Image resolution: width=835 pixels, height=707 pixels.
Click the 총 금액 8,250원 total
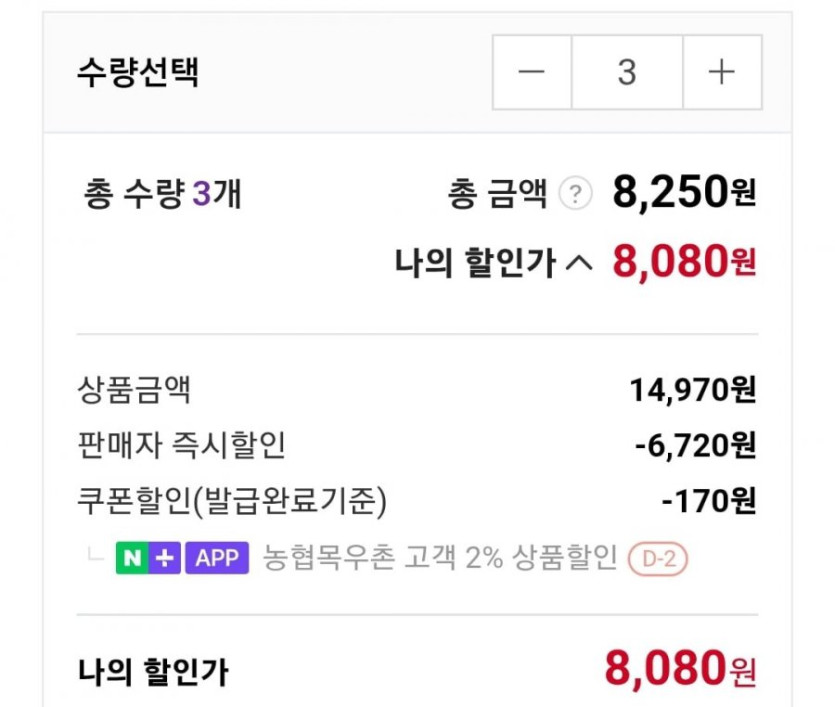point(684,194)
